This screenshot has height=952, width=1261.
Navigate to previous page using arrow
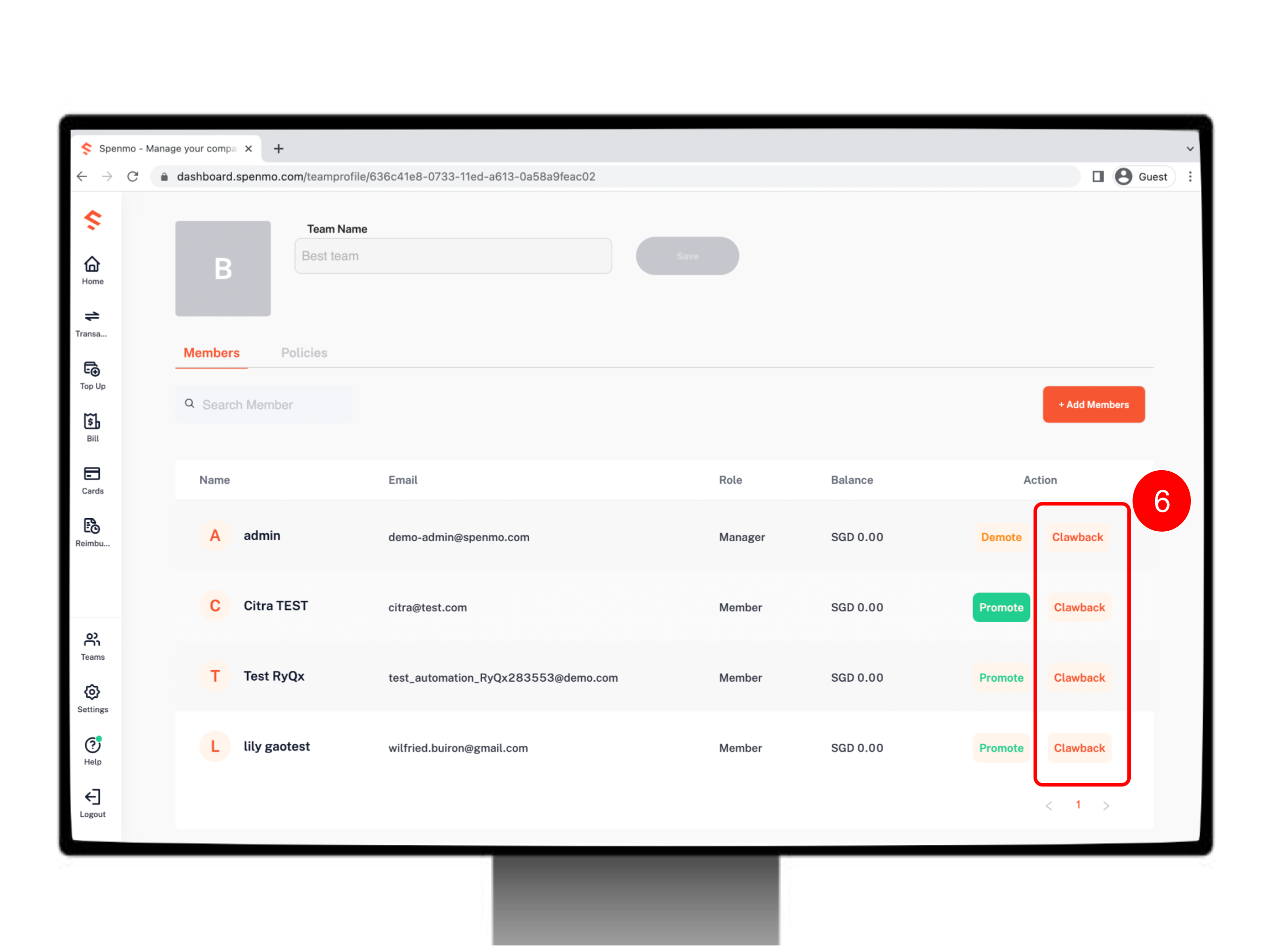[1048, 804]
